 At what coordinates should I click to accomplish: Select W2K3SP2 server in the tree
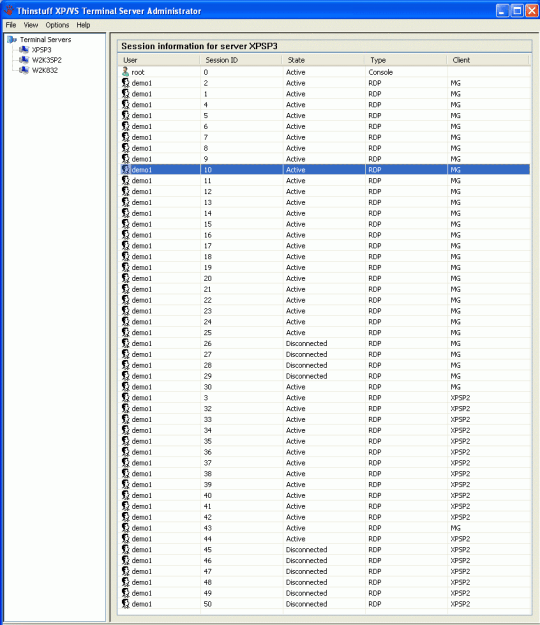47,60
